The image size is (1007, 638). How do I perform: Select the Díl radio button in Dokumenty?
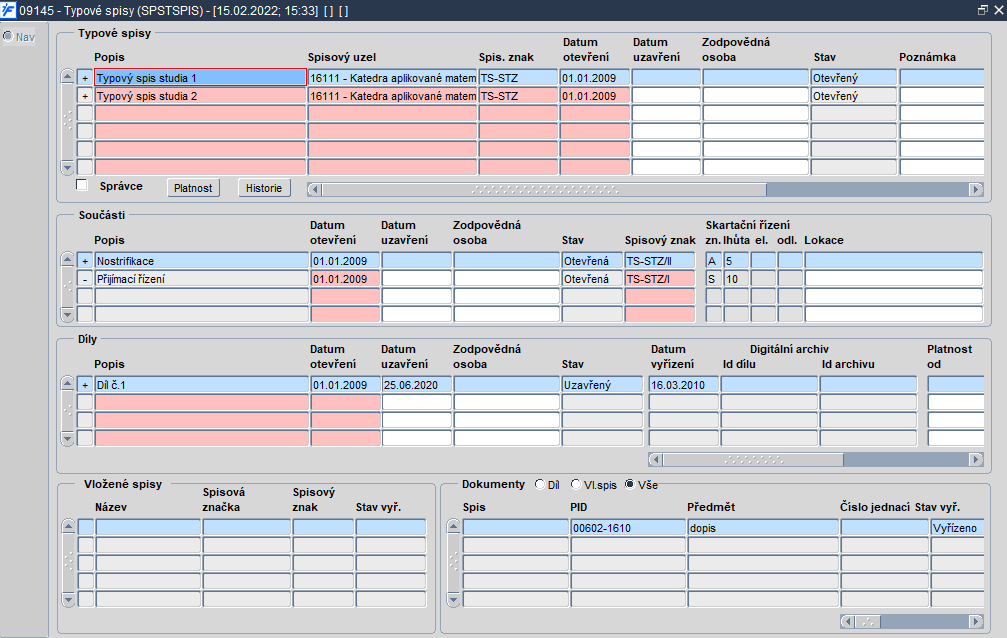point(539,484)
